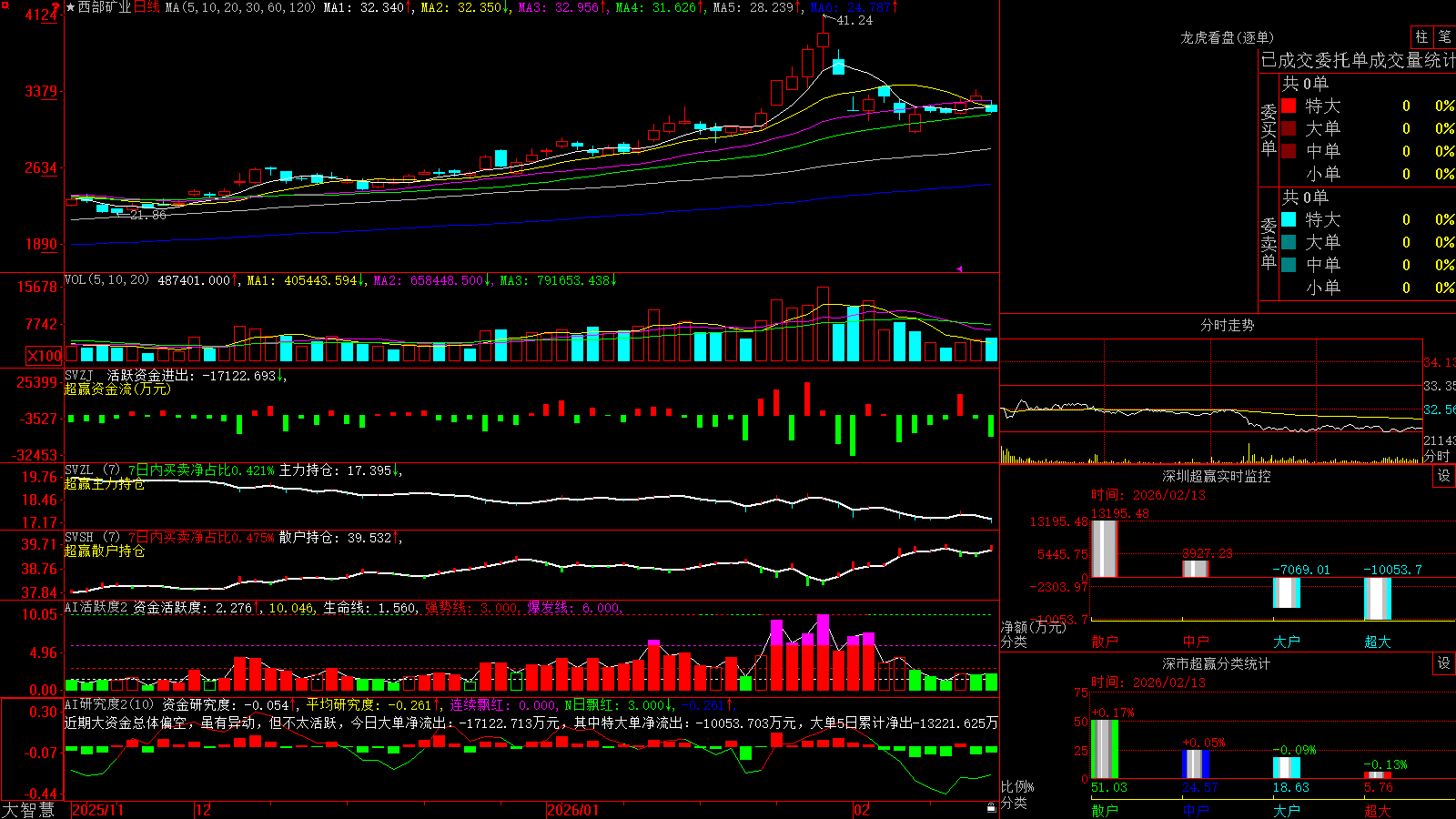1456x819 pixels.
Task: Click the green MA4: 31.626 value
Action: click(x=661, y=7)
